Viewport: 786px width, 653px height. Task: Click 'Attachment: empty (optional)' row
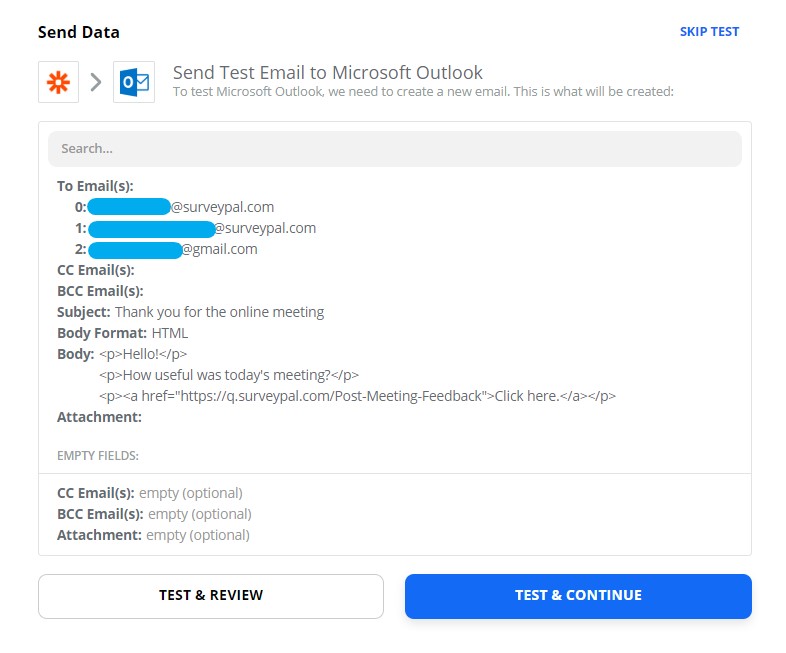(x=153, y=535)
